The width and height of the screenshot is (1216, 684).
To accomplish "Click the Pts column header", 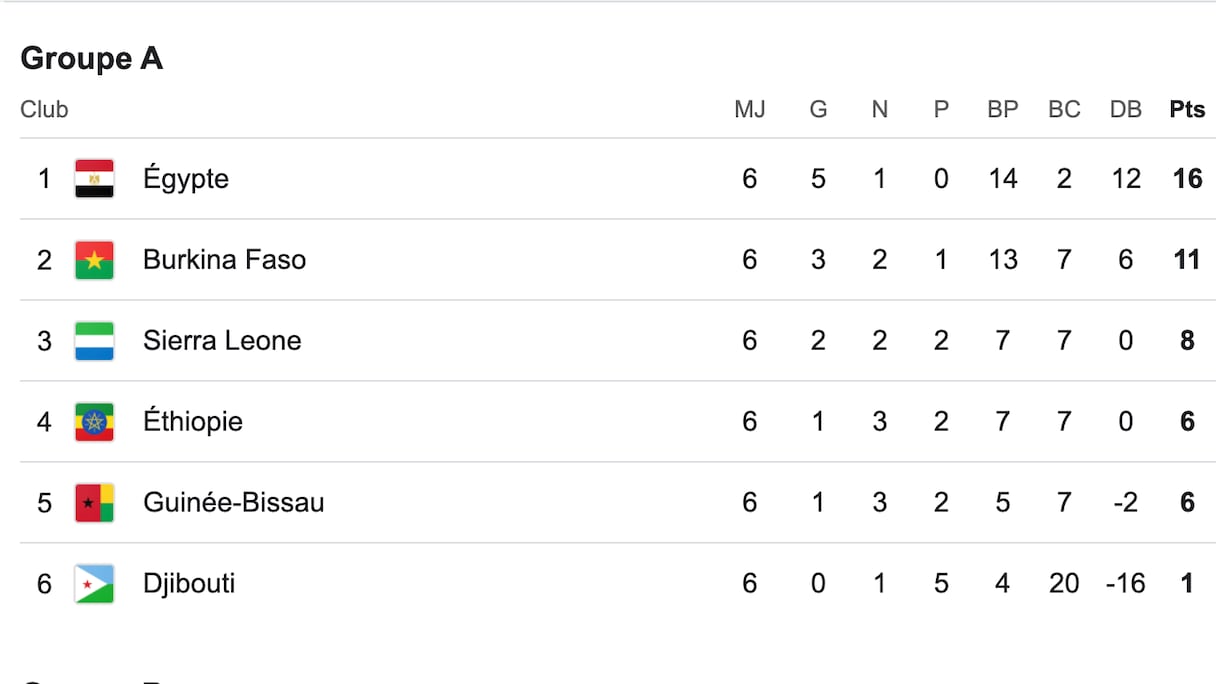I will tap(1187, 110).
